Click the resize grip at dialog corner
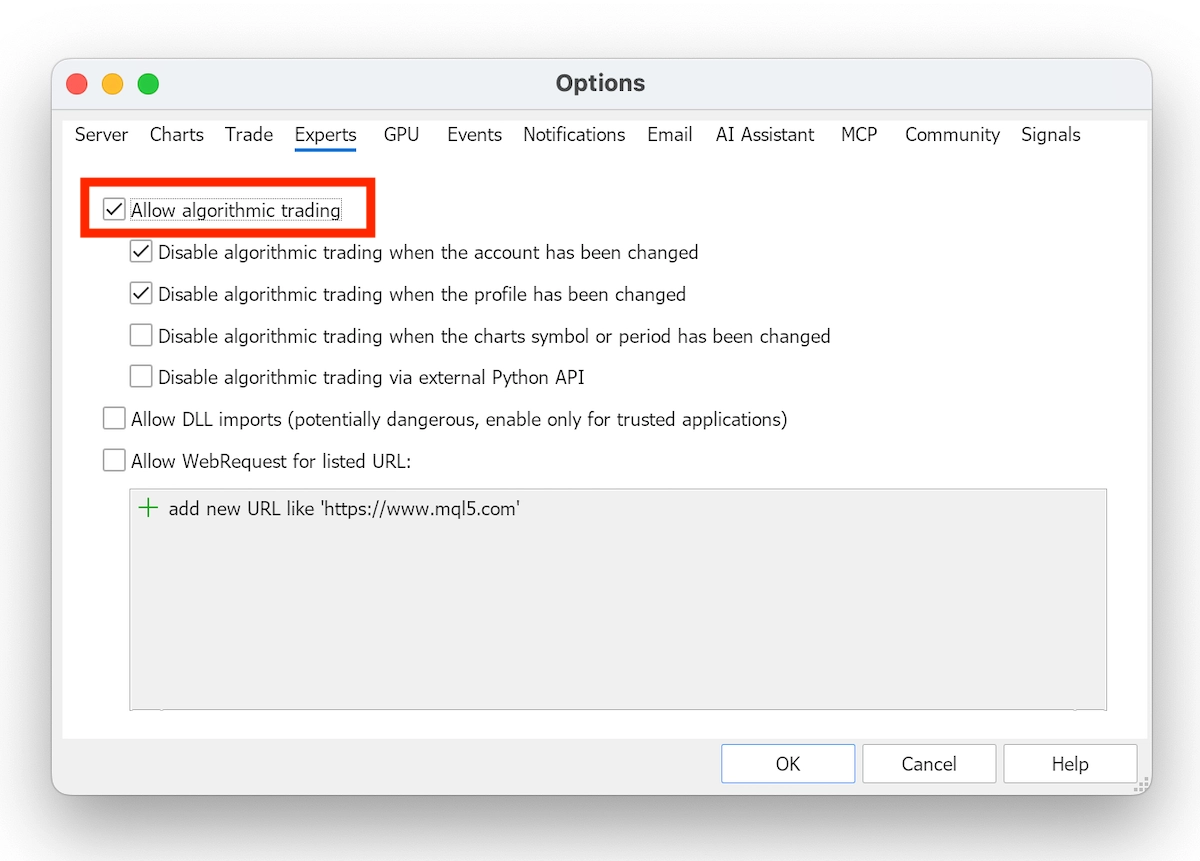This screenshot has height=861, width=1200. point(1141,785)
